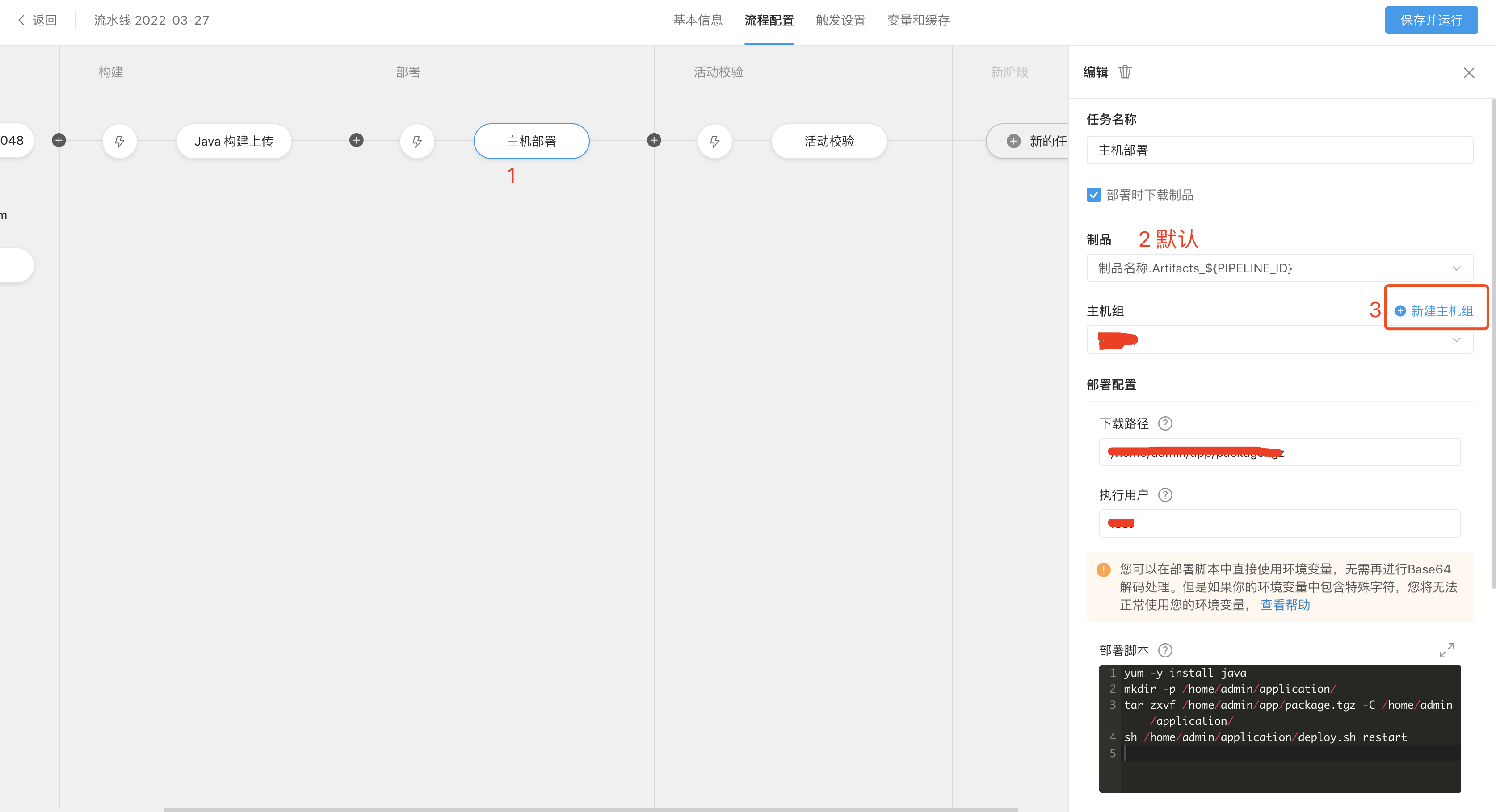Click the trash icon next to 编辑
Image resolution: width=1496 pixels, height=812 pixels.
click(1125, 72)
